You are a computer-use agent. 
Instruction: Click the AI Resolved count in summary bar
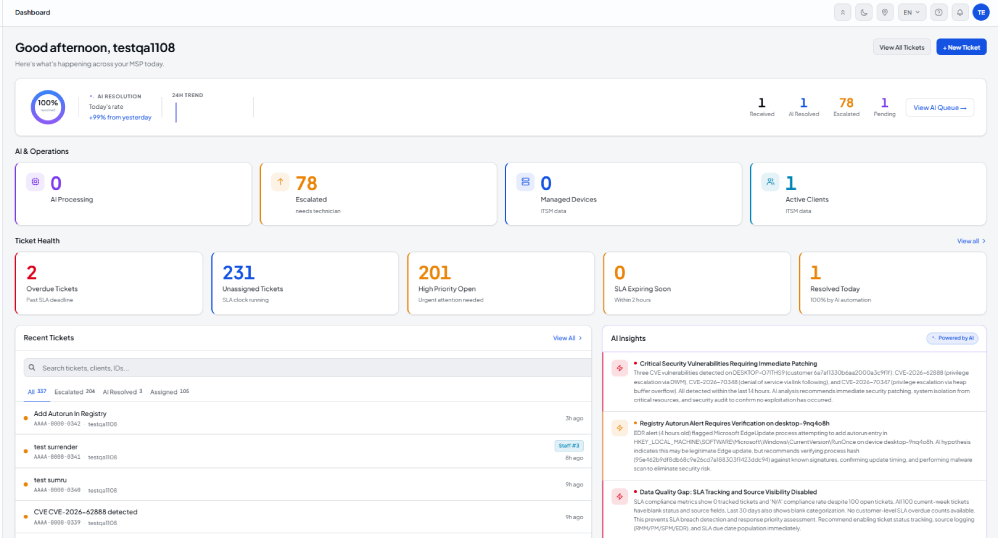[x=803, y=103]
